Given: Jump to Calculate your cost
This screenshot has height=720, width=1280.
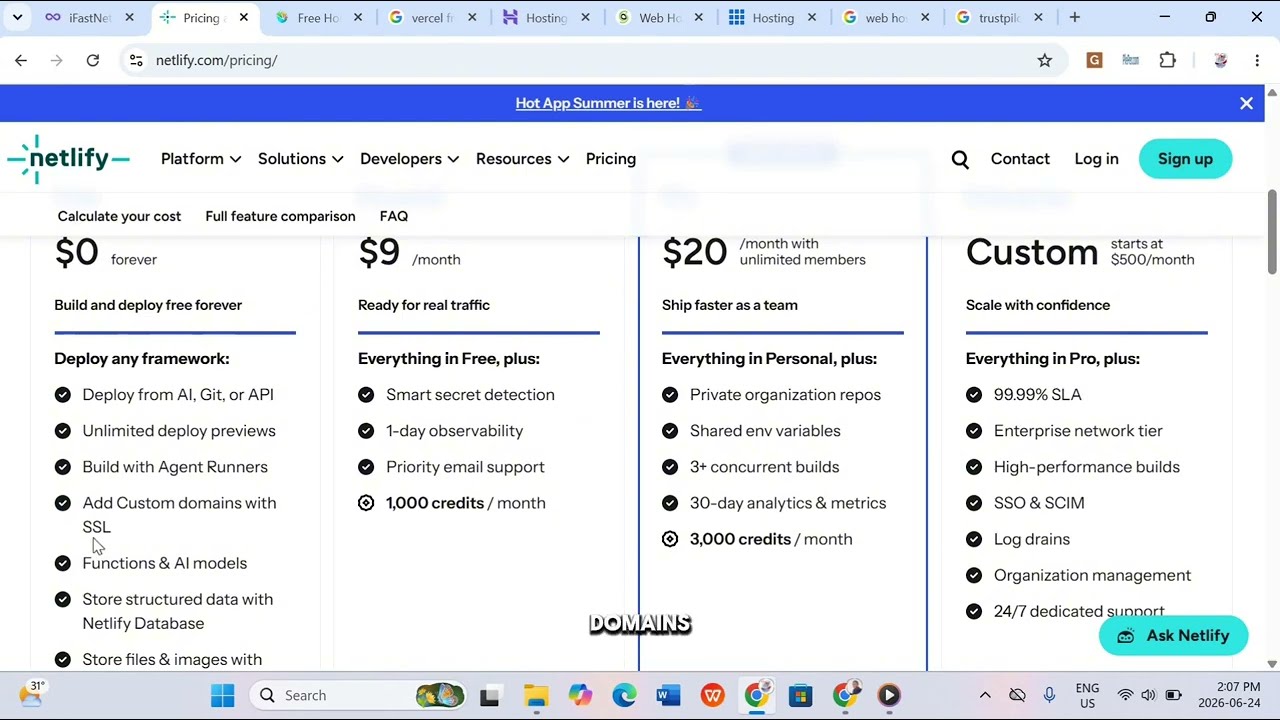Looking at the screenshot, I should click(119, 216).
